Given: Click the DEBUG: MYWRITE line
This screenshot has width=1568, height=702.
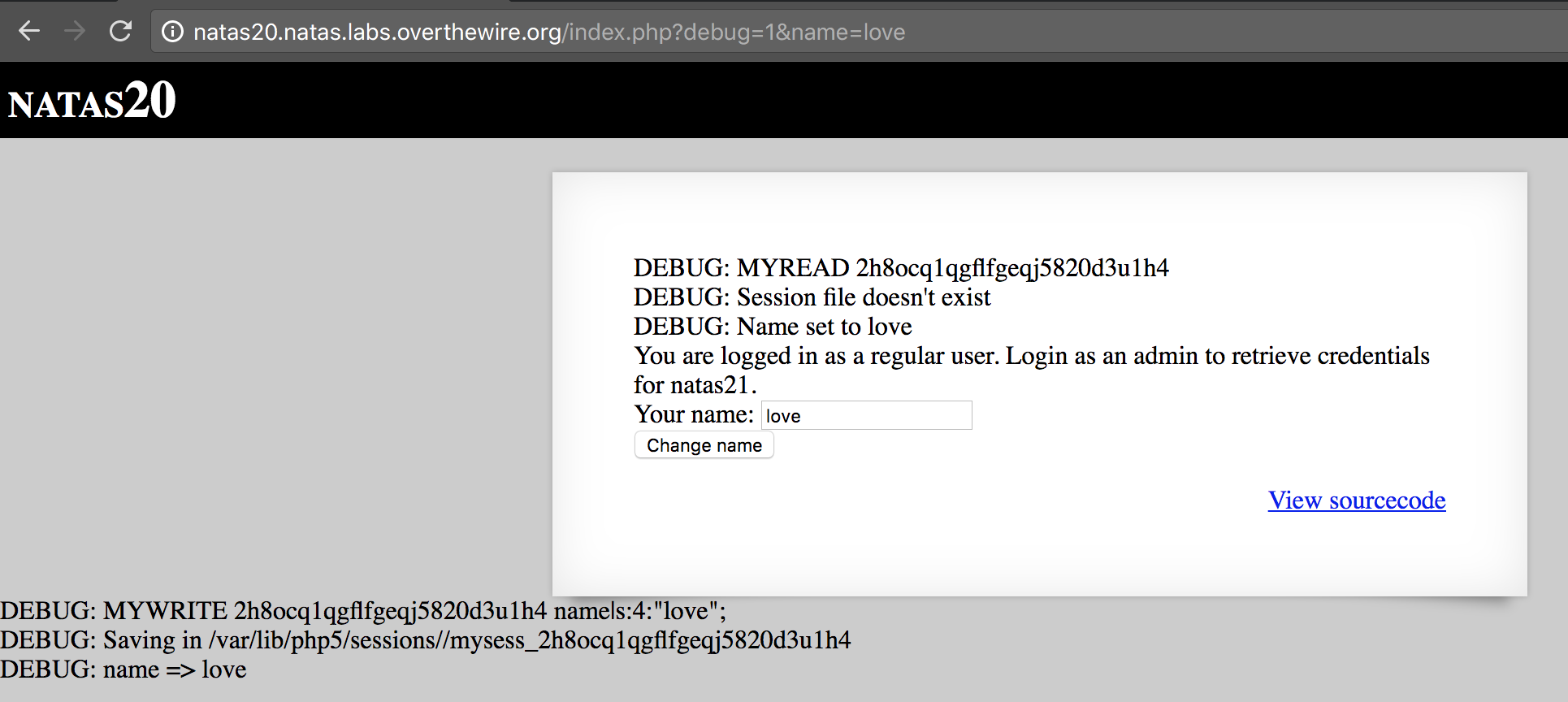Looking at the screenshot, I should [x=362, y=611].
